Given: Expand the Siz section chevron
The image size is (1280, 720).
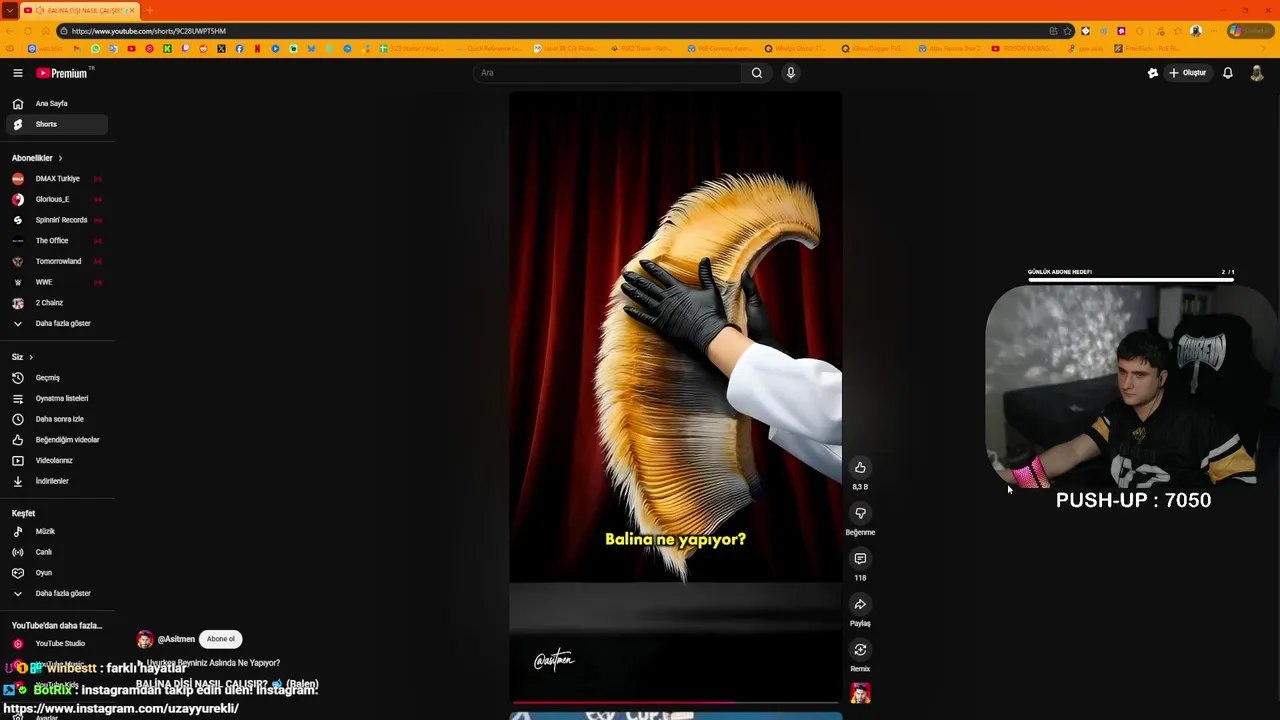Looking at the screenshot, I should (x=30, y=357).
